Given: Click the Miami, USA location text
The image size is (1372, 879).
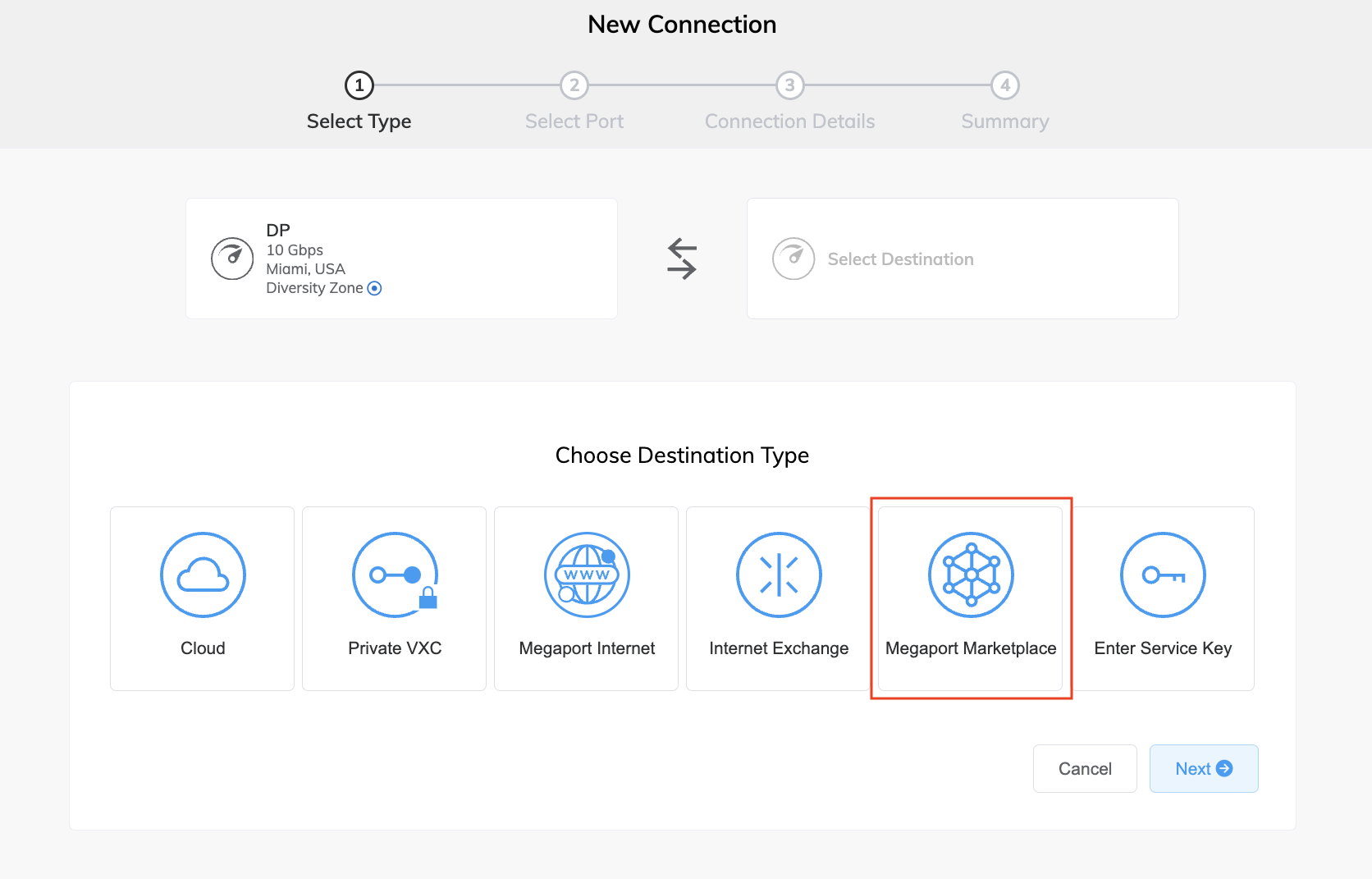Looking at the screenshot, I should pos(305,268).
